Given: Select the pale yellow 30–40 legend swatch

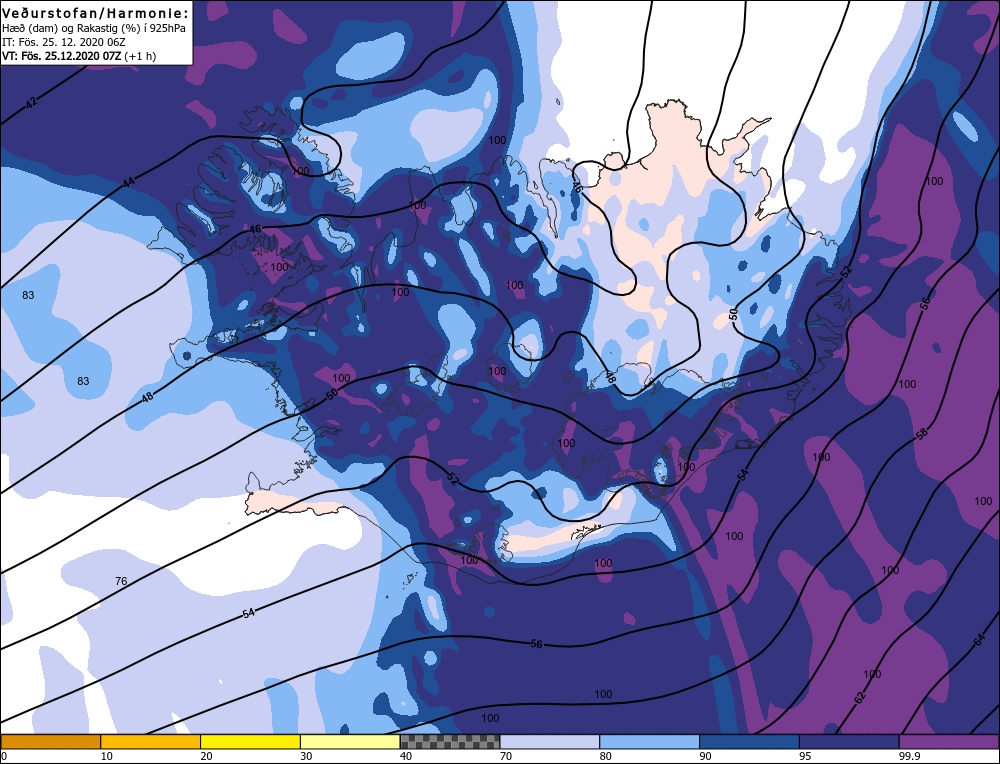Looking at the screenshot, I should 350,742.
